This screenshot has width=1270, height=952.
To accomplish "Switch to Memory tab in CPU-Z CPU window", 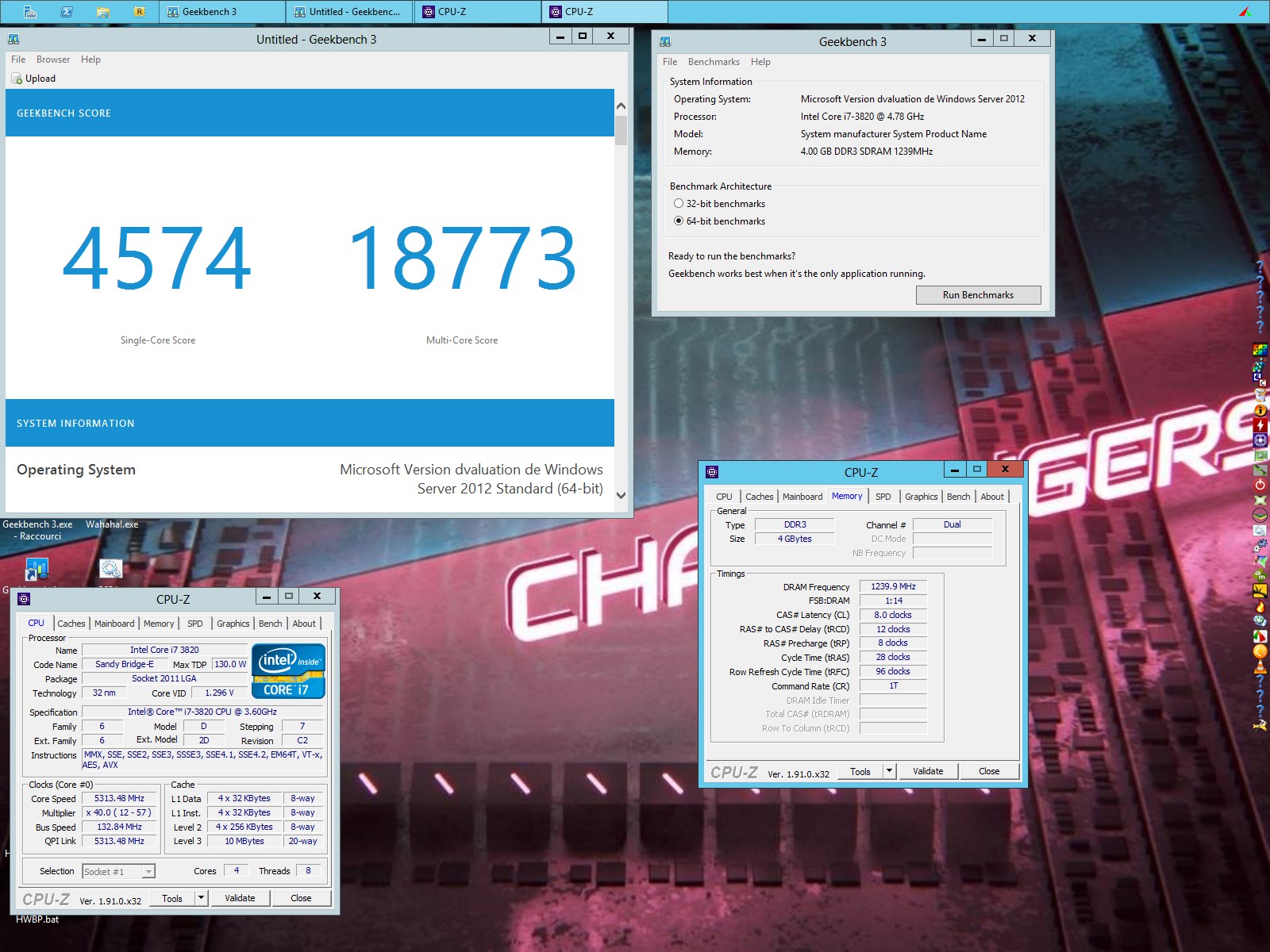I will coord(159,624).
